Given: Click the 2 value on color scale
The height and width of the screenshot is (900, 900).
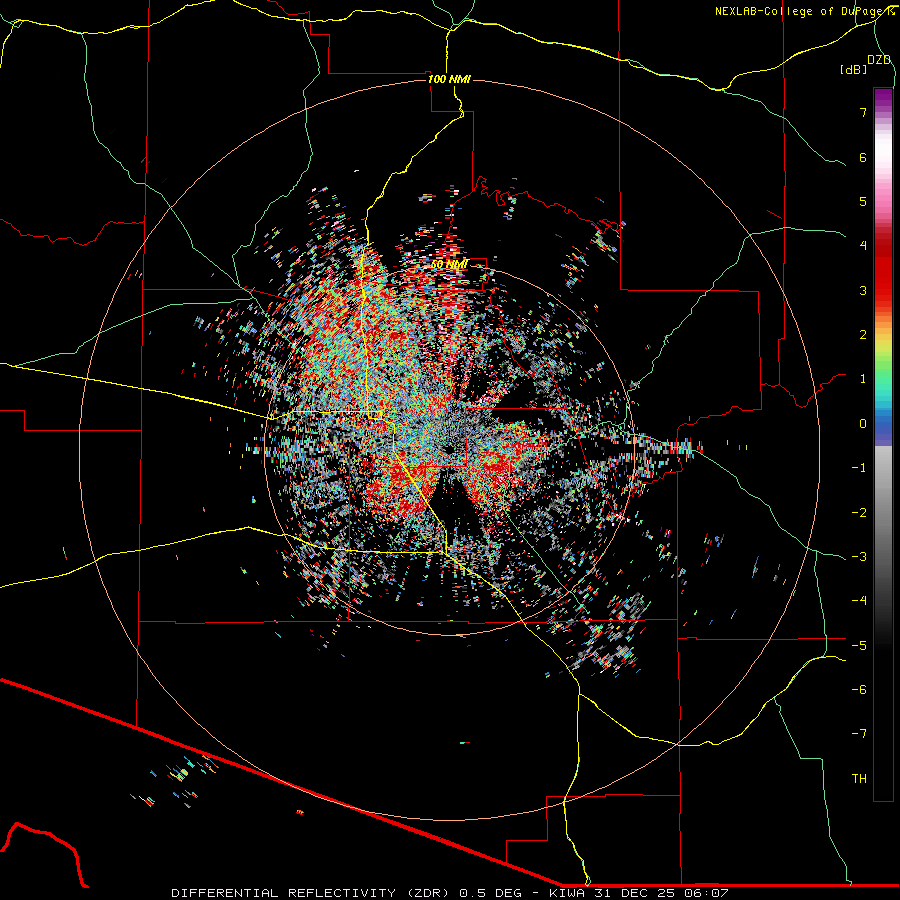Looking at the screenshot, I should coord(863,335).
